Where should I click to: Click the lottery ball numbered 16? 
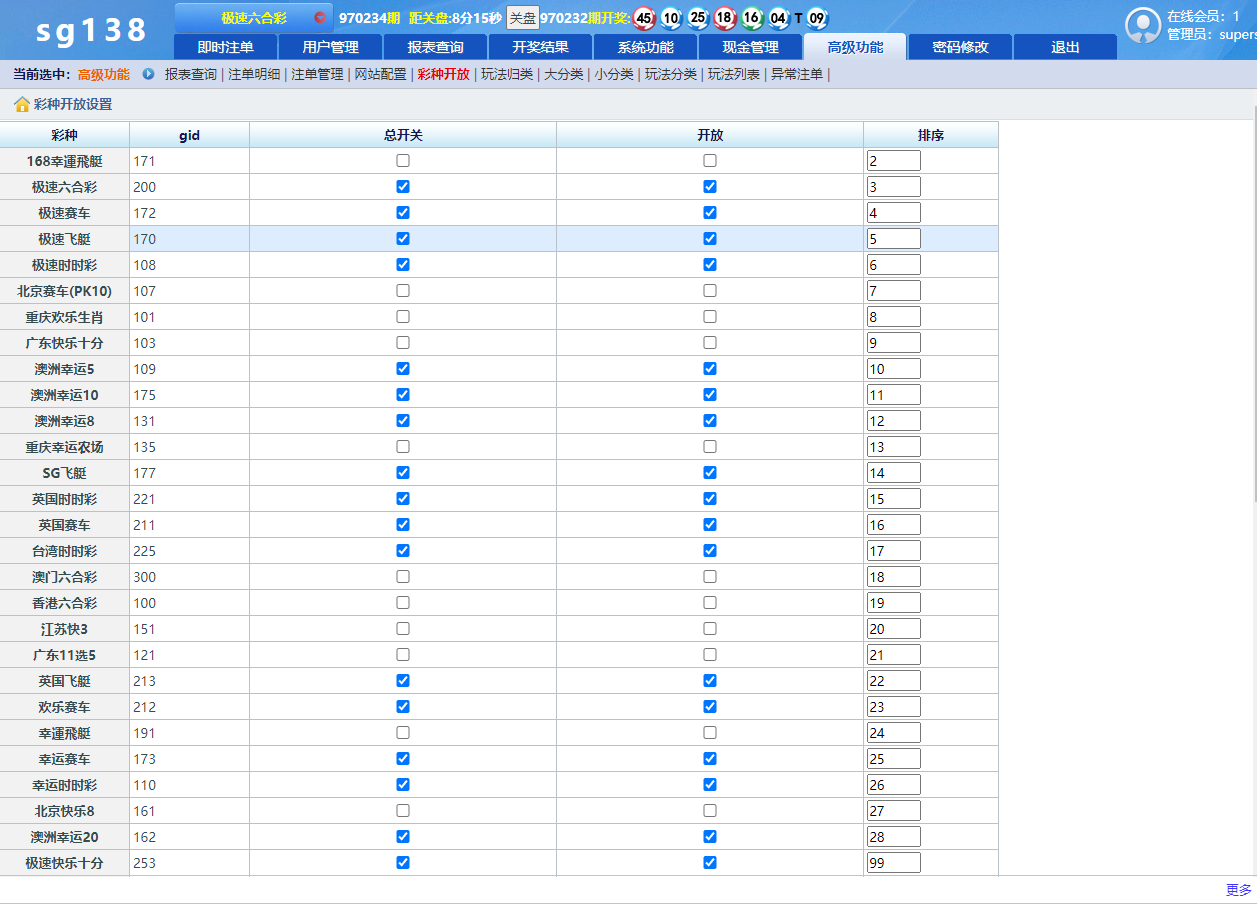(752, 18)
